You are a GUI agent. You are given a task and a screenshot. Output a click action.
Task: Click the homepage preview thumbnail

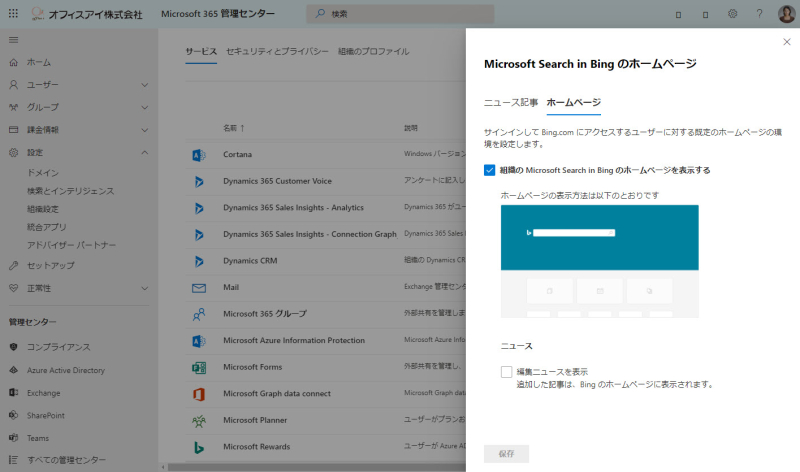[599, 261]
